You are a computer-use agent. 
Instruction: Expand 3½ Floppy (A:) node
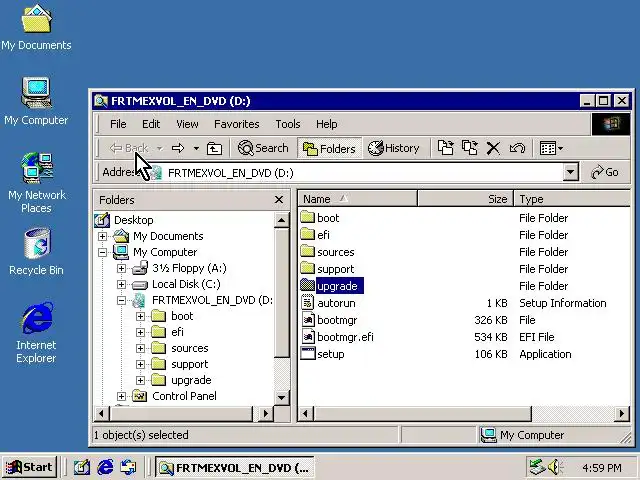[121, 269]
